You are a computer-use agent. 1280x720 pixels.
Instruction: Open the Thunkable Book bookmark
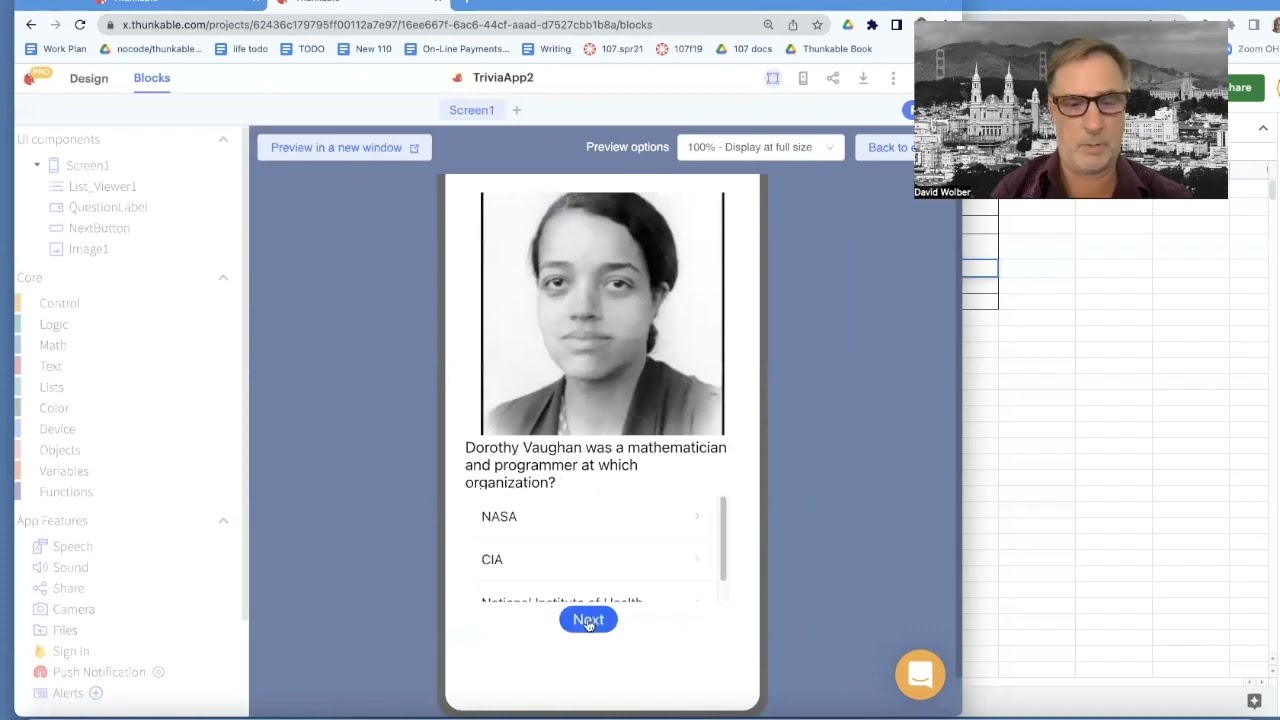tap(828, 49)
